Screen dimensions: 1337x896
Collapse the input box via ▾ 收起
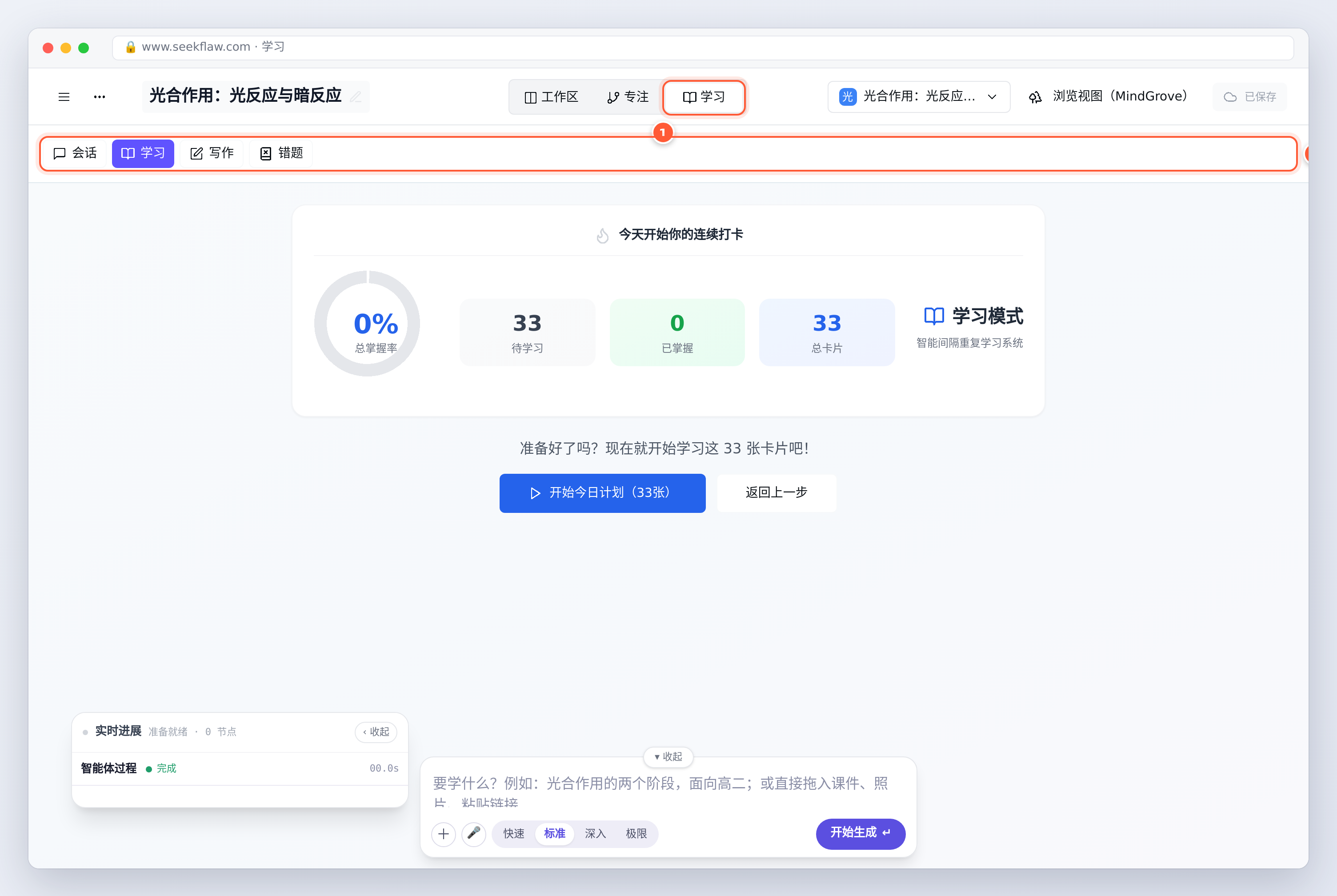(x=668, y=756)
